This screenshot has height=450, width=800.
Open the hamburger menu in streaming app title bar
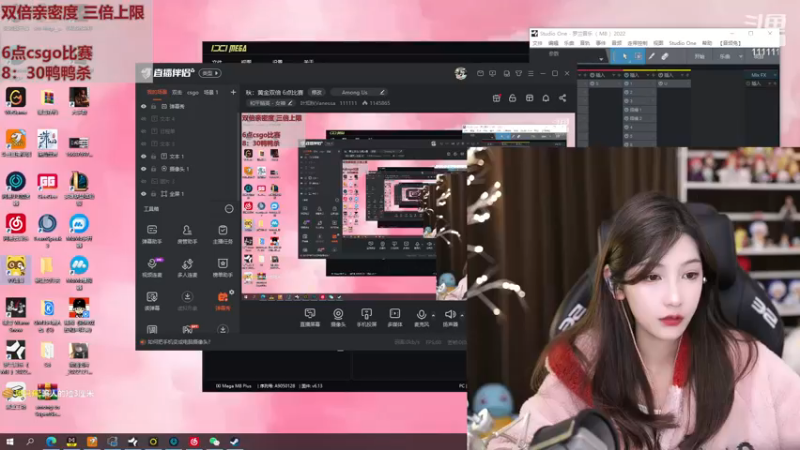click(531, 73)
